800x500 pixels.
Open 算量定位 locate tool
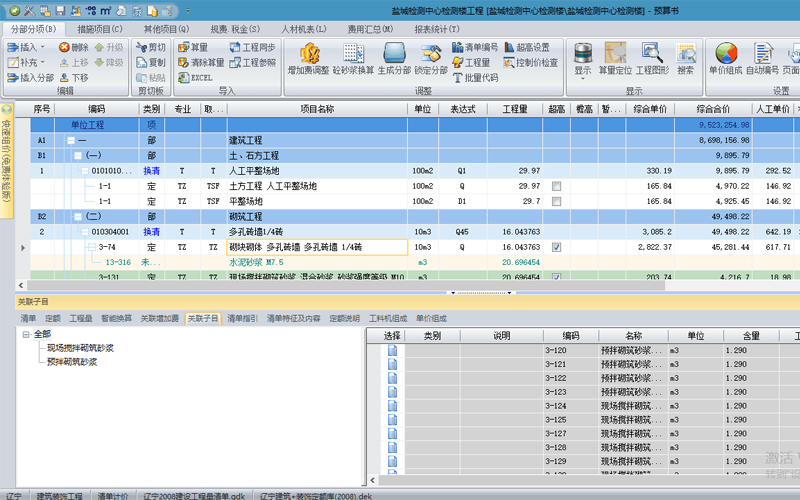(615, 59)
